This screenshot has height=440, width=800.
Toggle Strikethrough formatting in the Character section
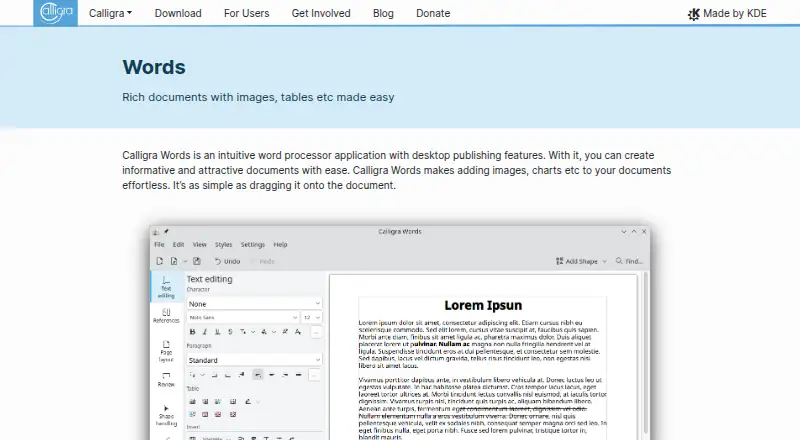click(x=231, y=332)
